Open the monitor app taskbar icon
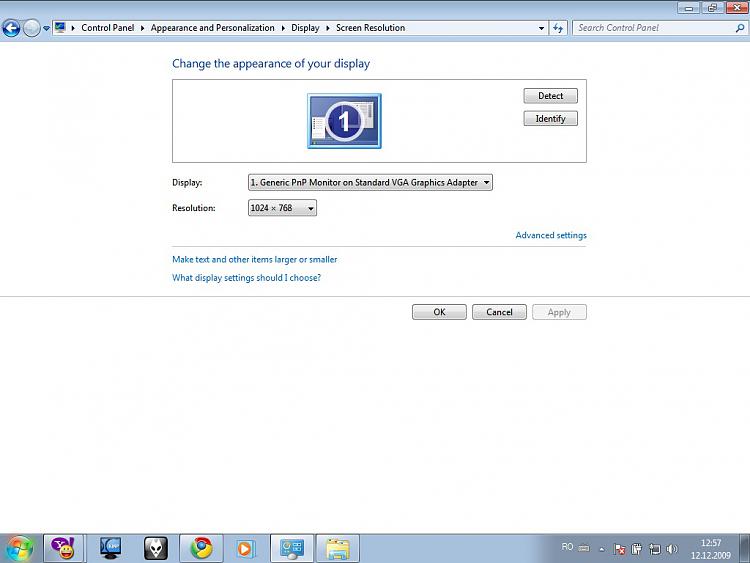This screenshot has height=563, width=750. click(x=110, y=548)
